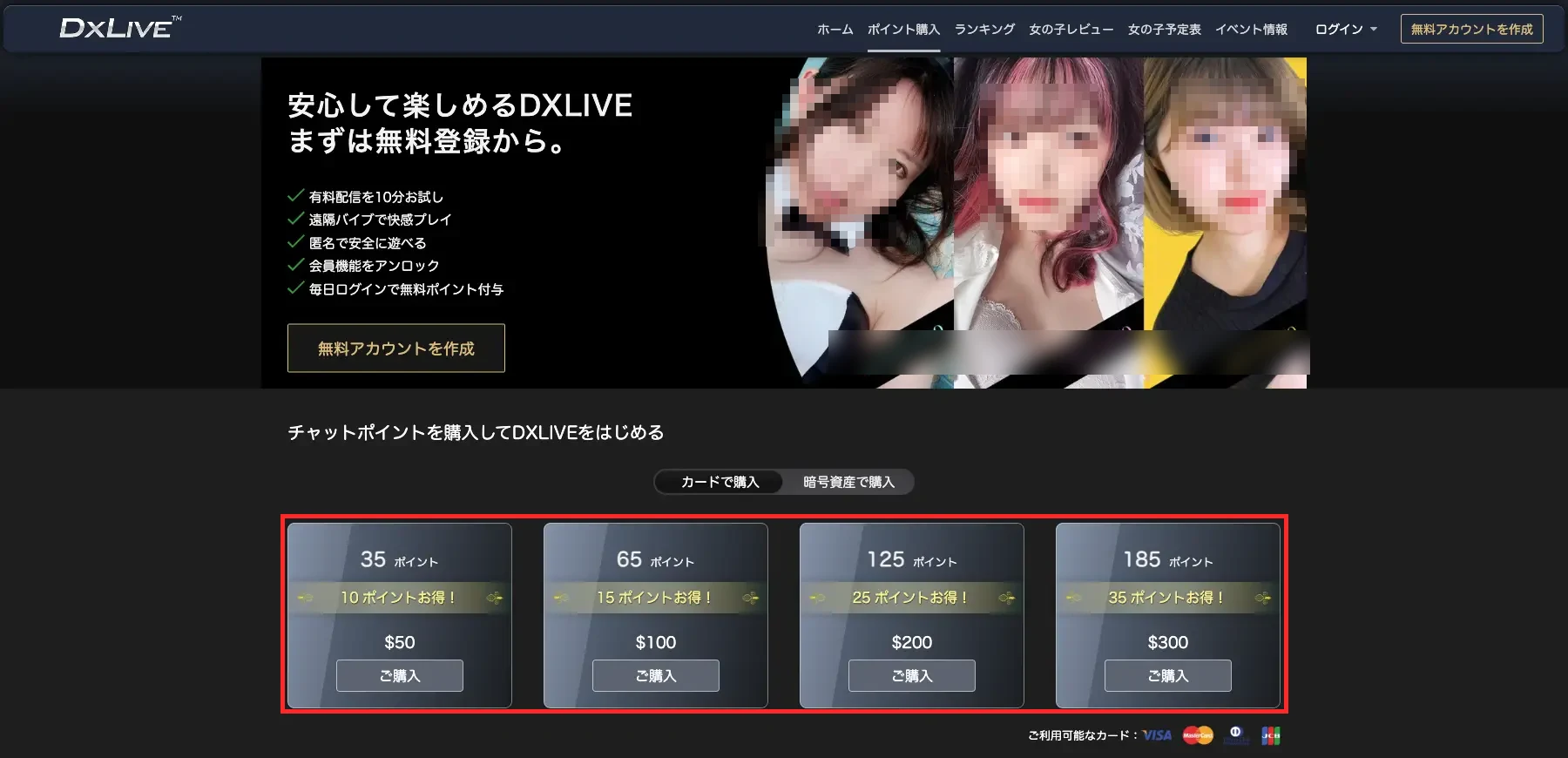Open the ポイント購入 menu item

[903, 30]
